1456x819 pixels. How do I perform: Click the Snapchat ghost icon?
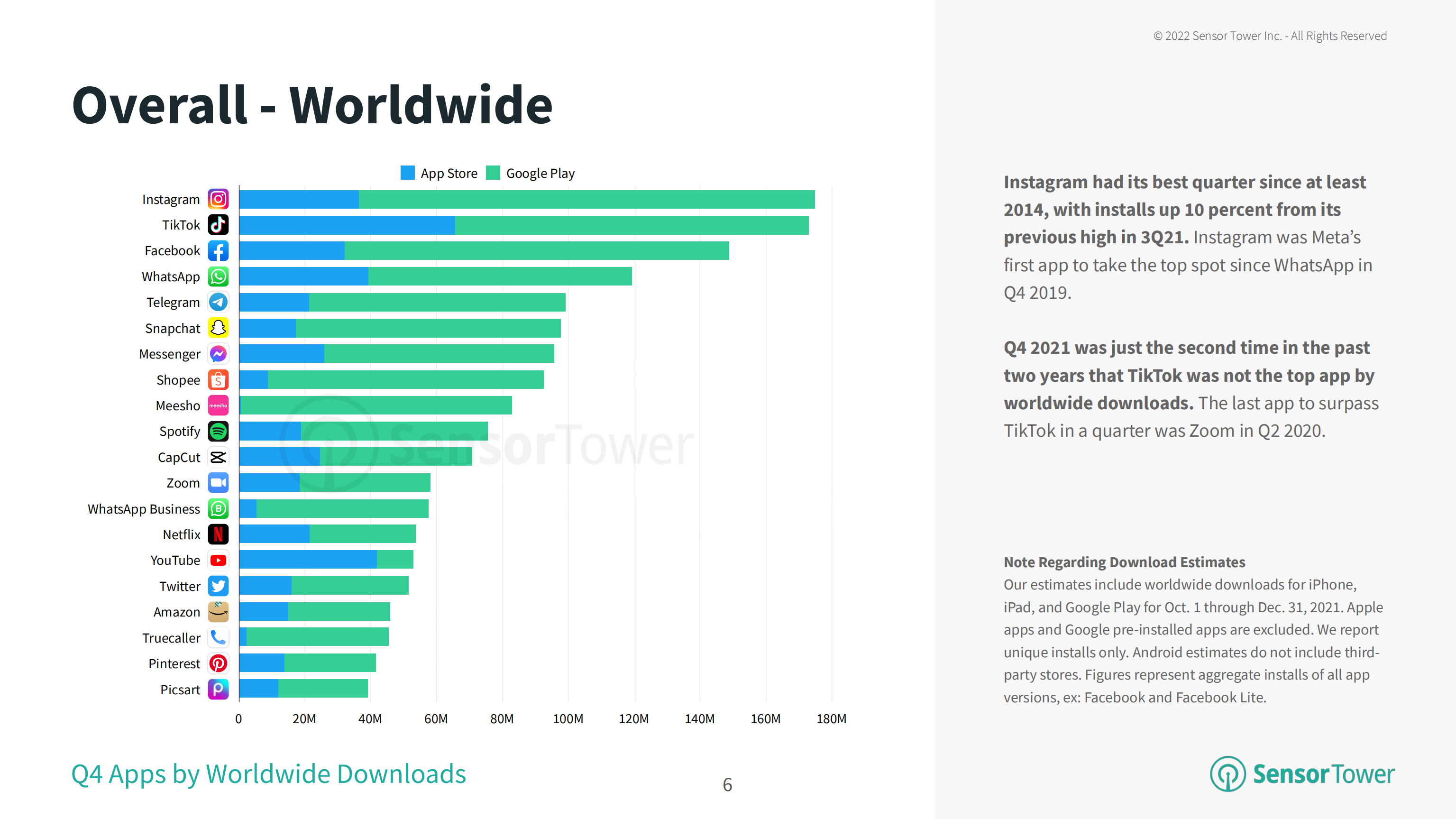tap(218, 328)
